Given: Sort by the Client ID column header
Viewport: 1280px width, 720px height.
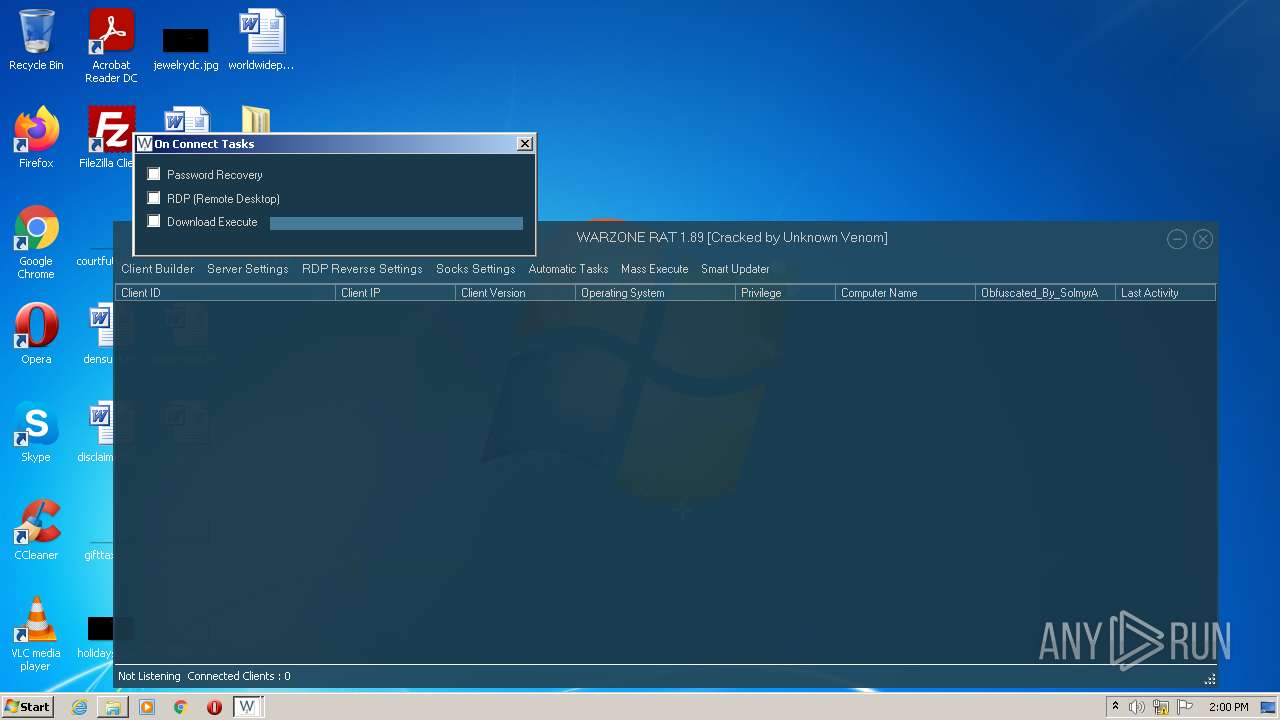Looking at the screenshot, I should pyautogui.click(x=226, y=293).
